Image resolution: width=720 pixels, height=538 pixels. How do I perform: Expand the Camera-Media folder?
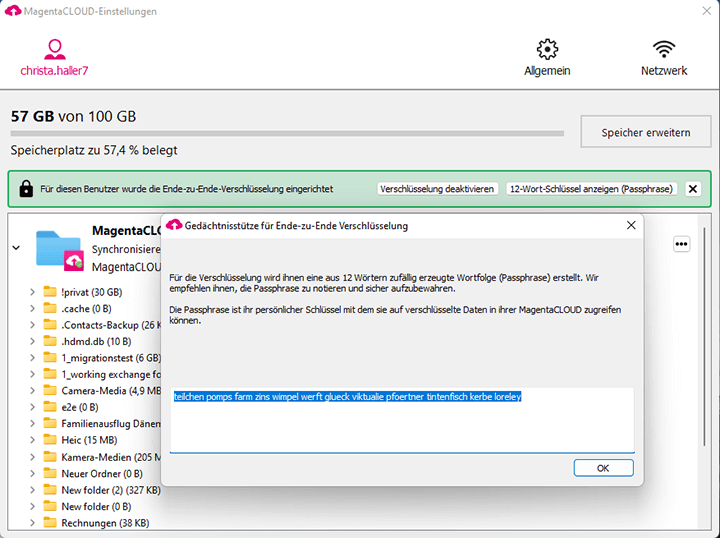[33, 391]
